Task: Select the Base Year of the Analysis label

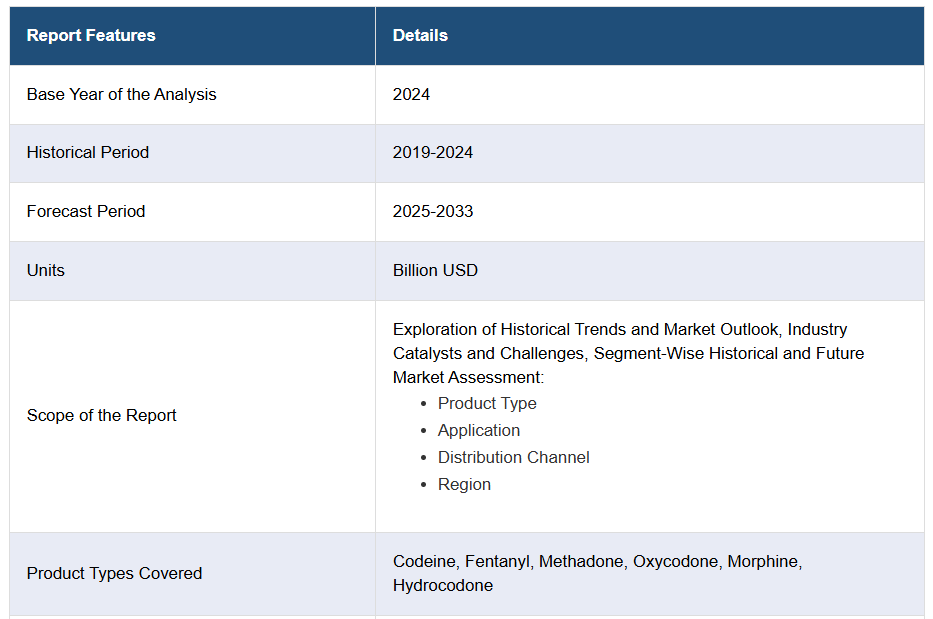Action: coord(121,94)
